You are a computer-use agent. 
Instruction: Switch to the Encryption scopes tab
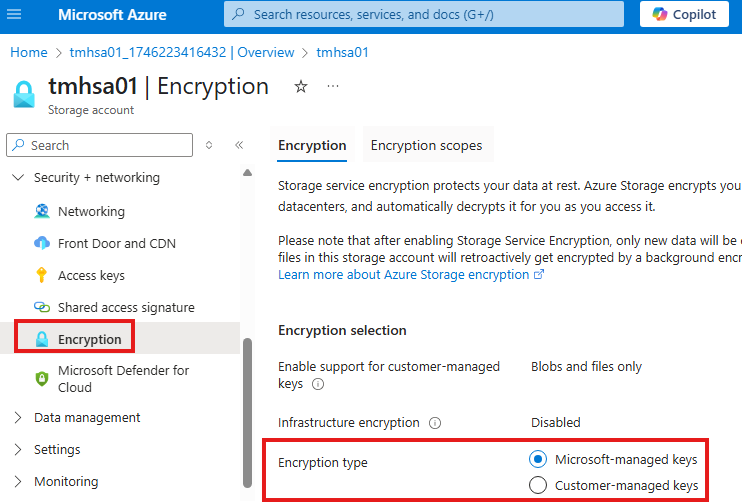(426, 146)
